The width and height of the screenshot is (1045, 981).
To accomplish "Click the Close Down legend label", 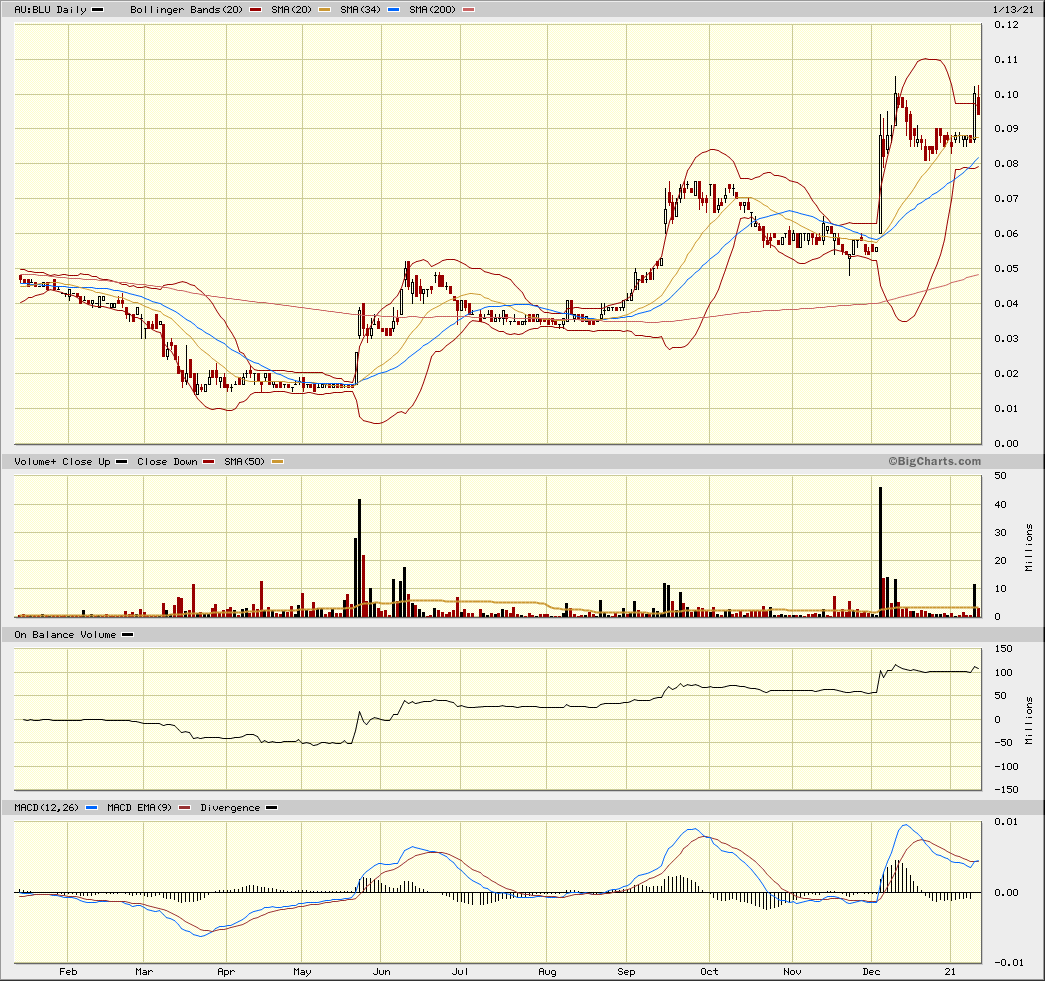I will tap(167, 461).
